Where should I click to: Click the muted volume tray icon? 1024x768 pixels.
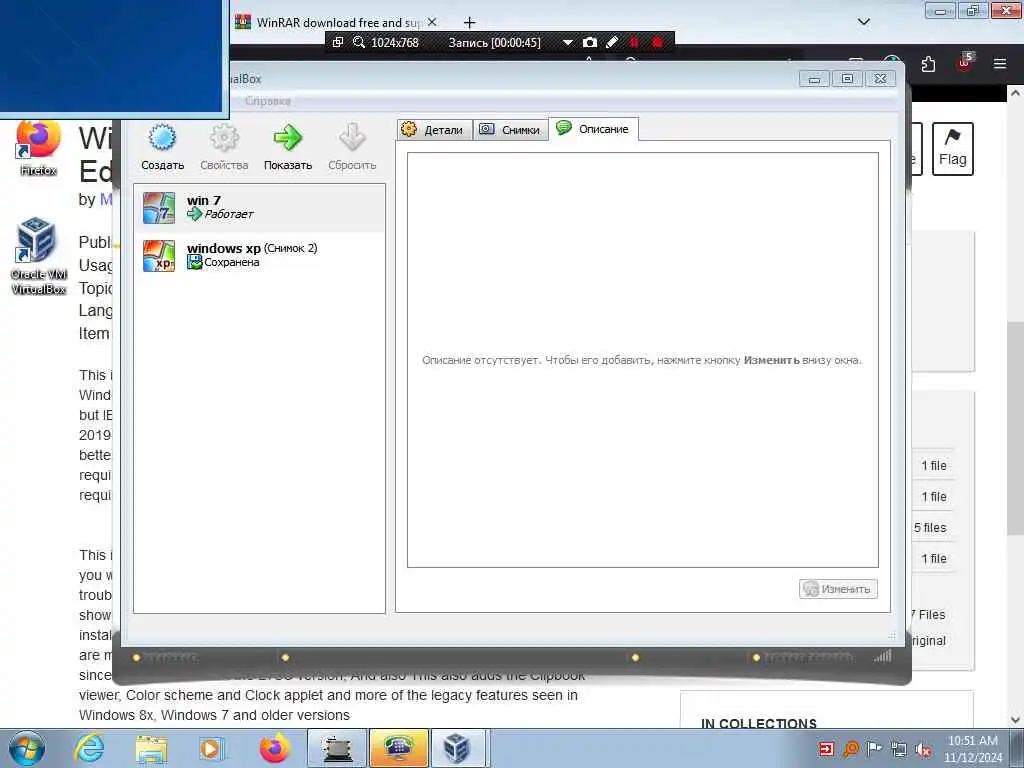coord(923,749)
